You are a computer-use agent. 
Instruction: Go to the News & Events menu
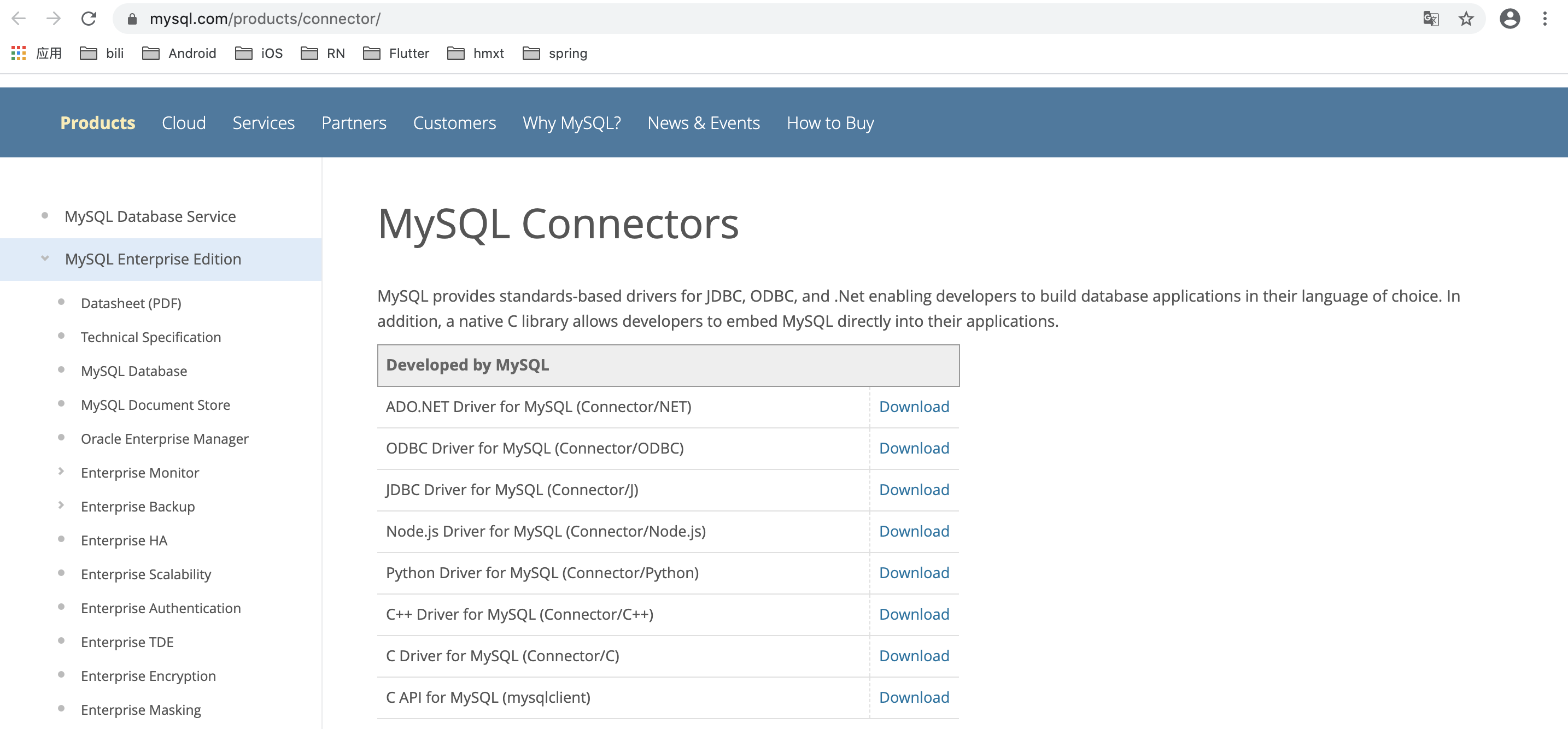click(703, 123)
